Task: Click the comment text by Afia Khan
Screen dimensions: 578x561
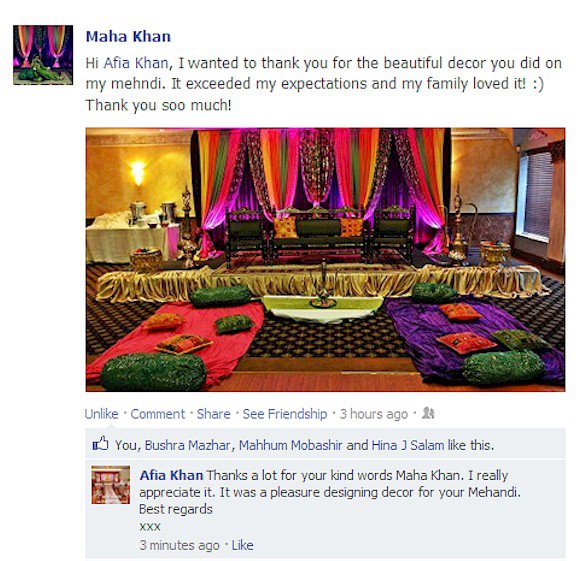Action: tap(330, 492)
